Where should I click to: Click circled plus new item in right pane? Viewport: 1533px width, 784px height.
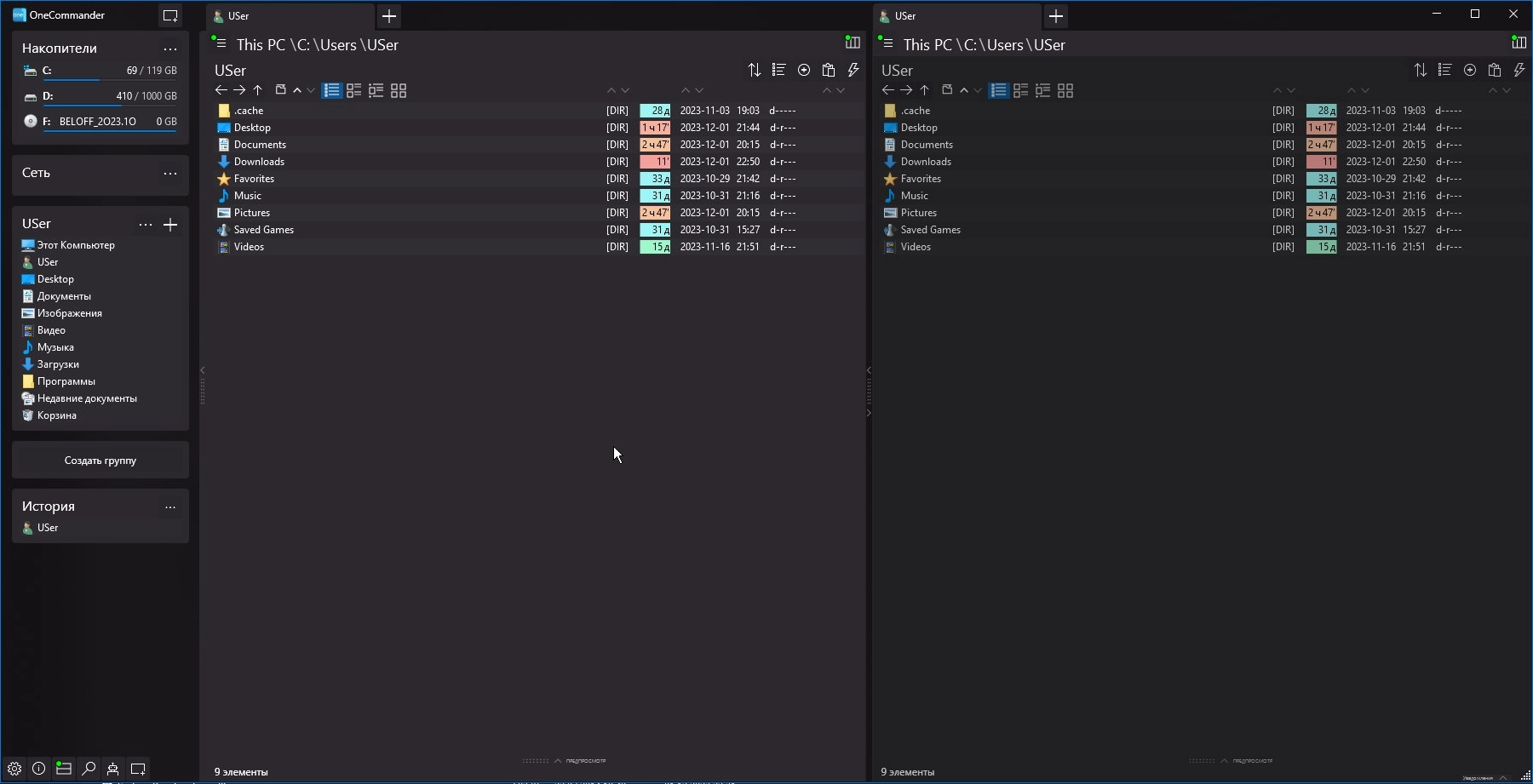coord(1470,70)
